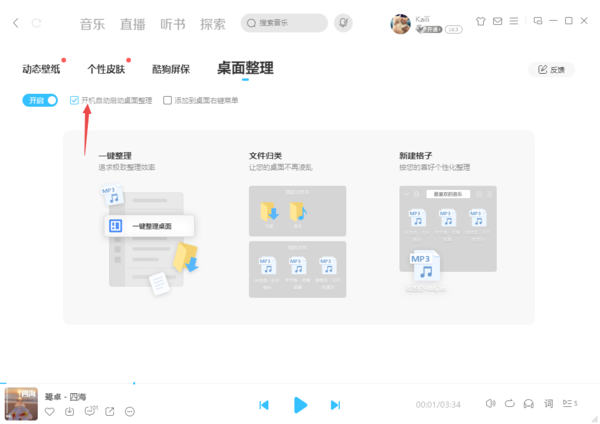Download the current song
This screenshot has width=600, height=424.
(70, 412)
